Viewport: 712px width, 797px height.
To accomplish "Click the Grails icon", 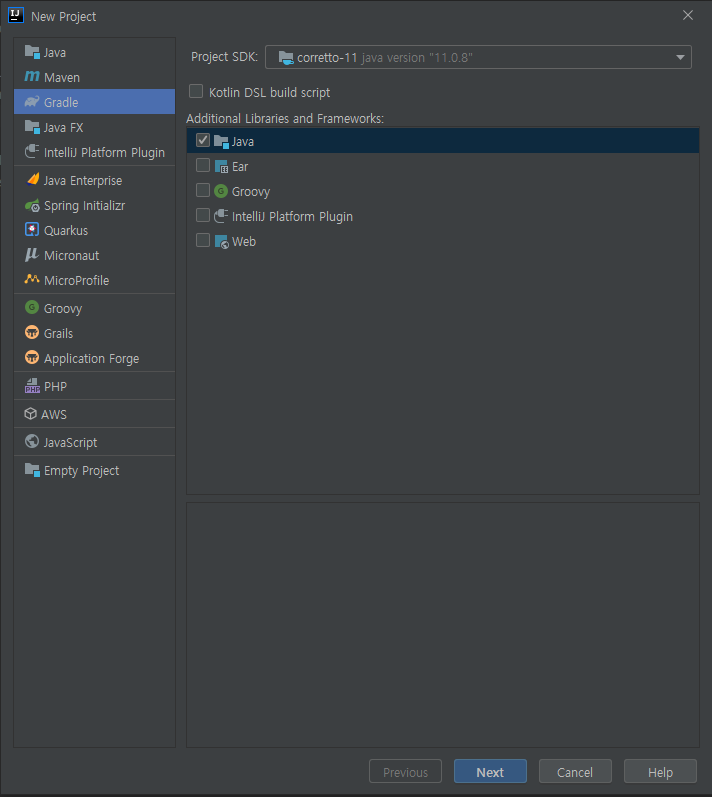I will [x=32, y=332].
